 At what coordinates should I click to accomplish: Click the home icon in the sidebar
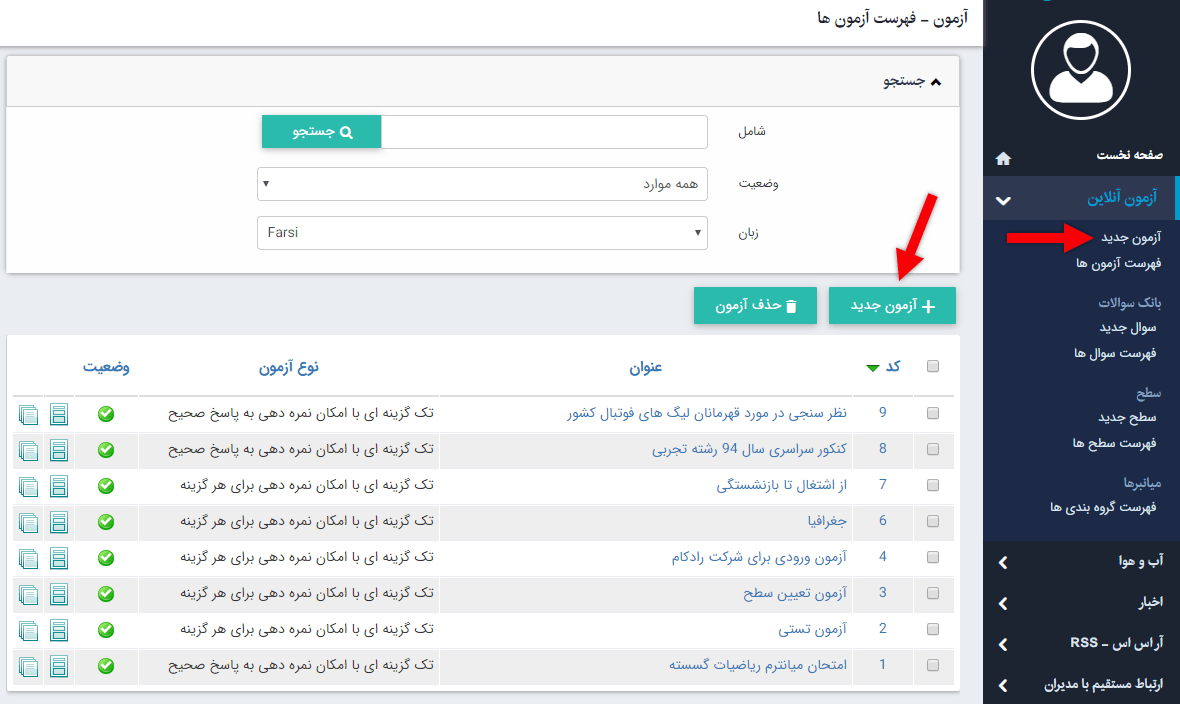pyautogui.click(x=1002, y=157)
